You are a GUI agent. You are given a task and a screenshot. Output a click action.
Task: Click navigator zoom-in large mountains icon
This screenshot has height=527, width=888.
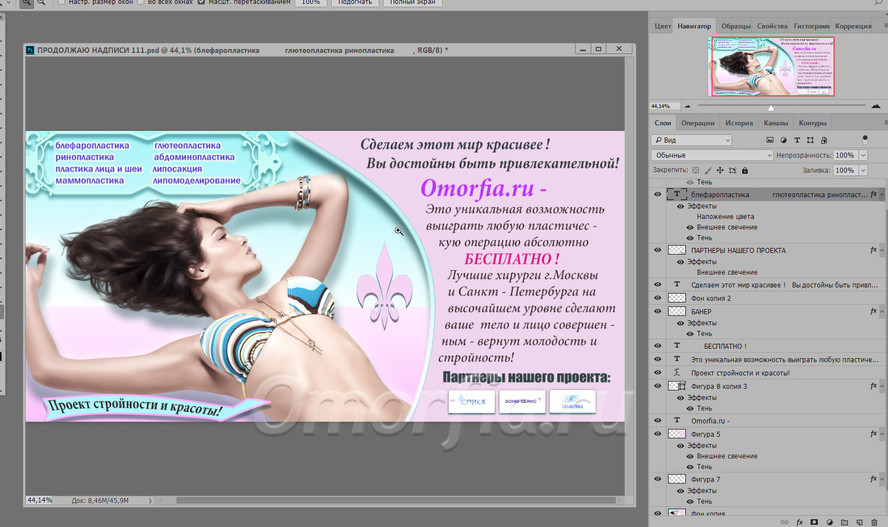click(876, 106)
